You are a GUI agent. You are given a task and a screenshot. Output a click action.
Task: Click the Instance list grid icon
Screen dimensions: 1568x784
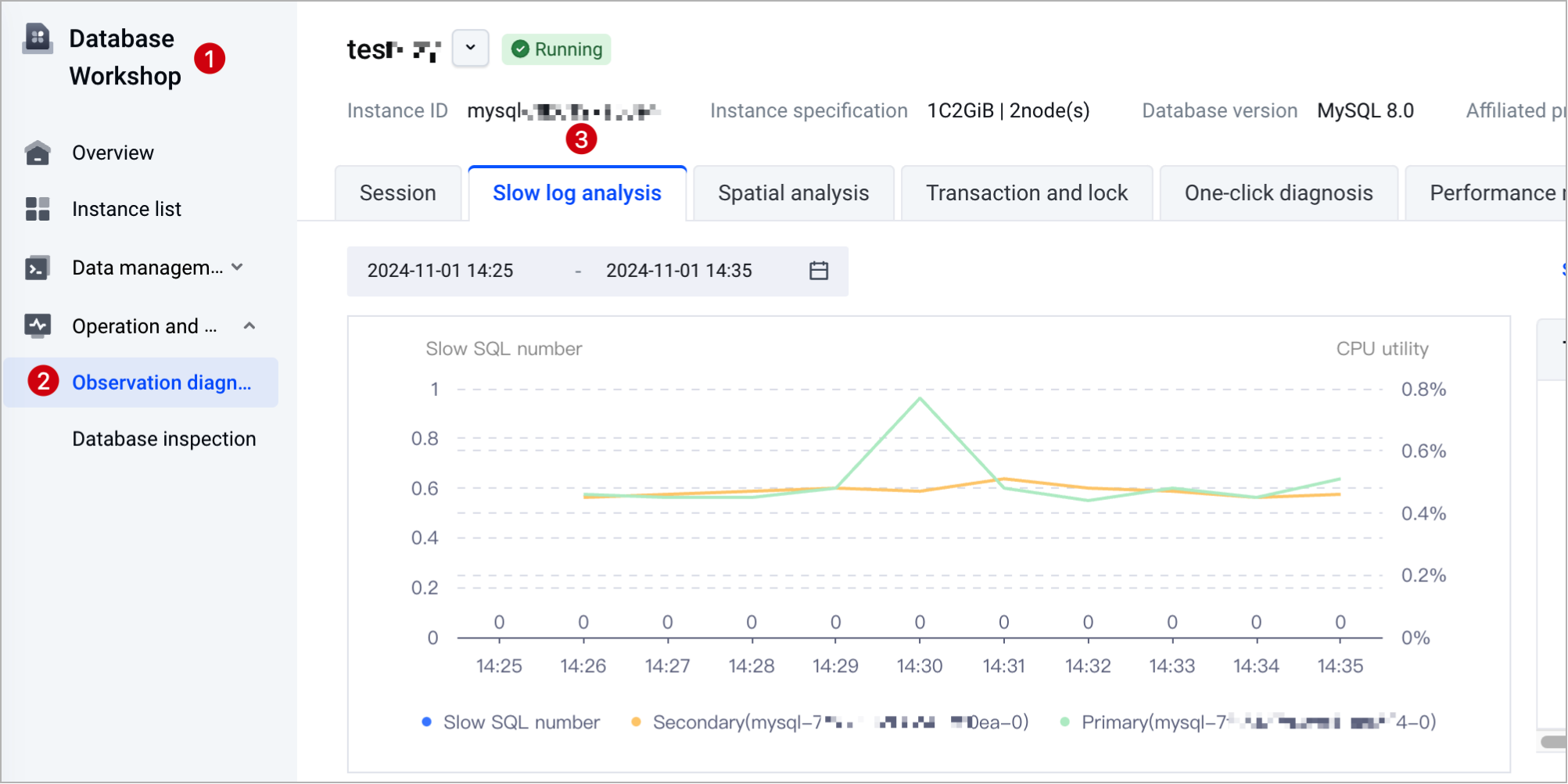[x=37, y=209]
